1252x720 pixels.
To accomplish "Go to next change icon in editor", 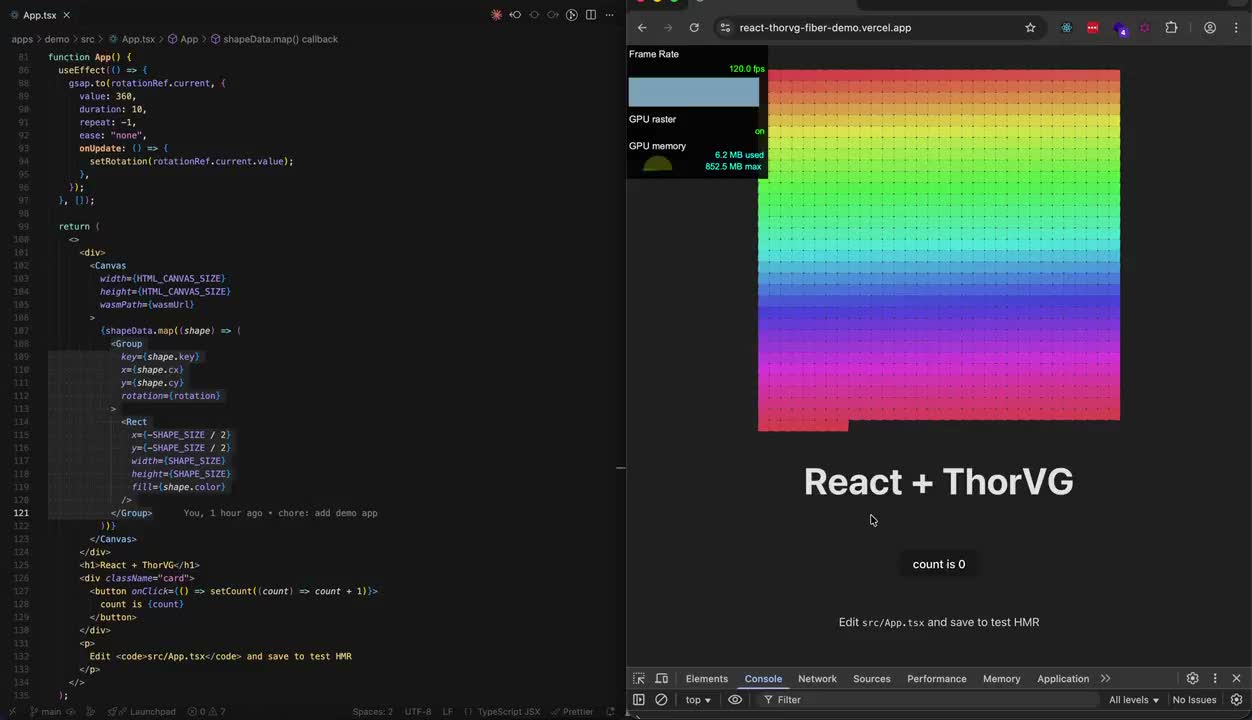I will click(x=553, y=15).
